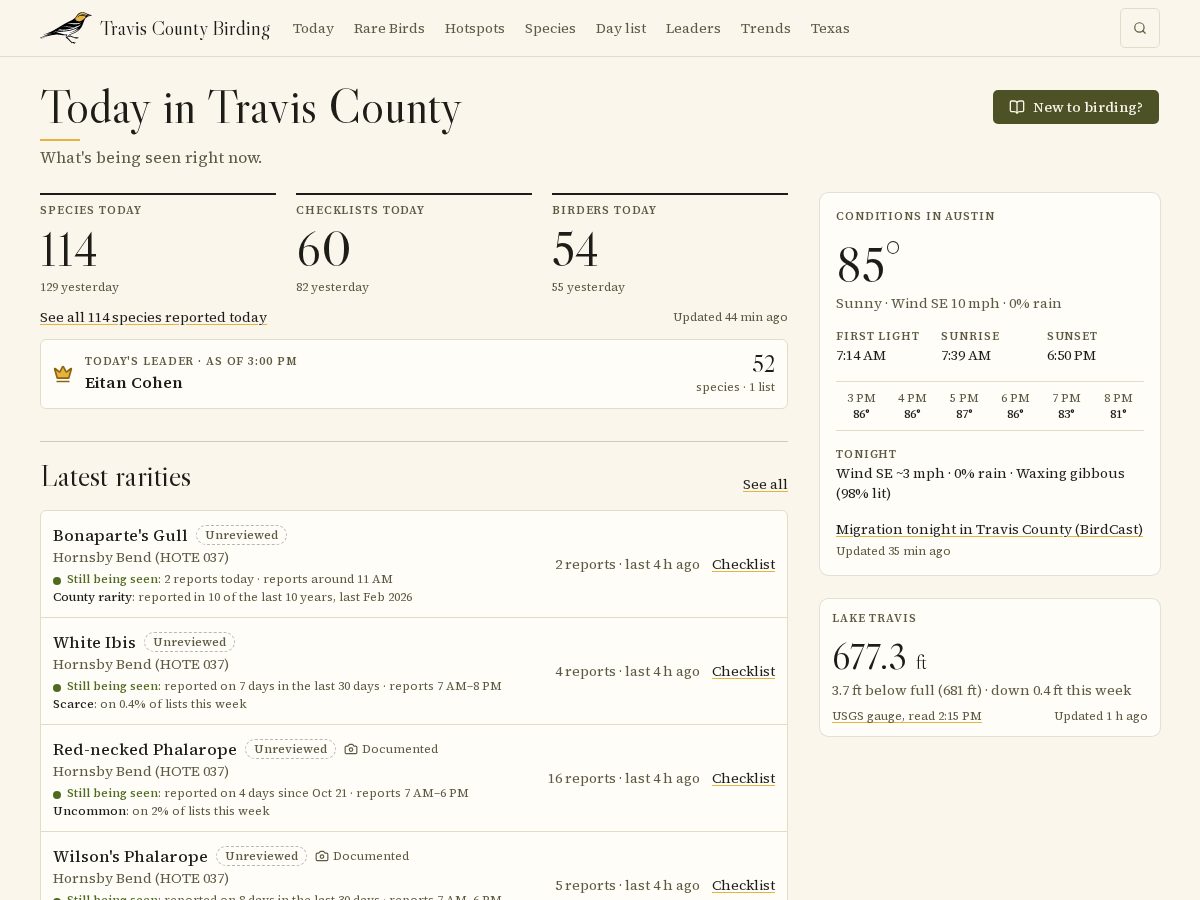Screen dimensions: 1200x900
Task: Click the 6:50 PM sunset time
Action: [1071, 355]
